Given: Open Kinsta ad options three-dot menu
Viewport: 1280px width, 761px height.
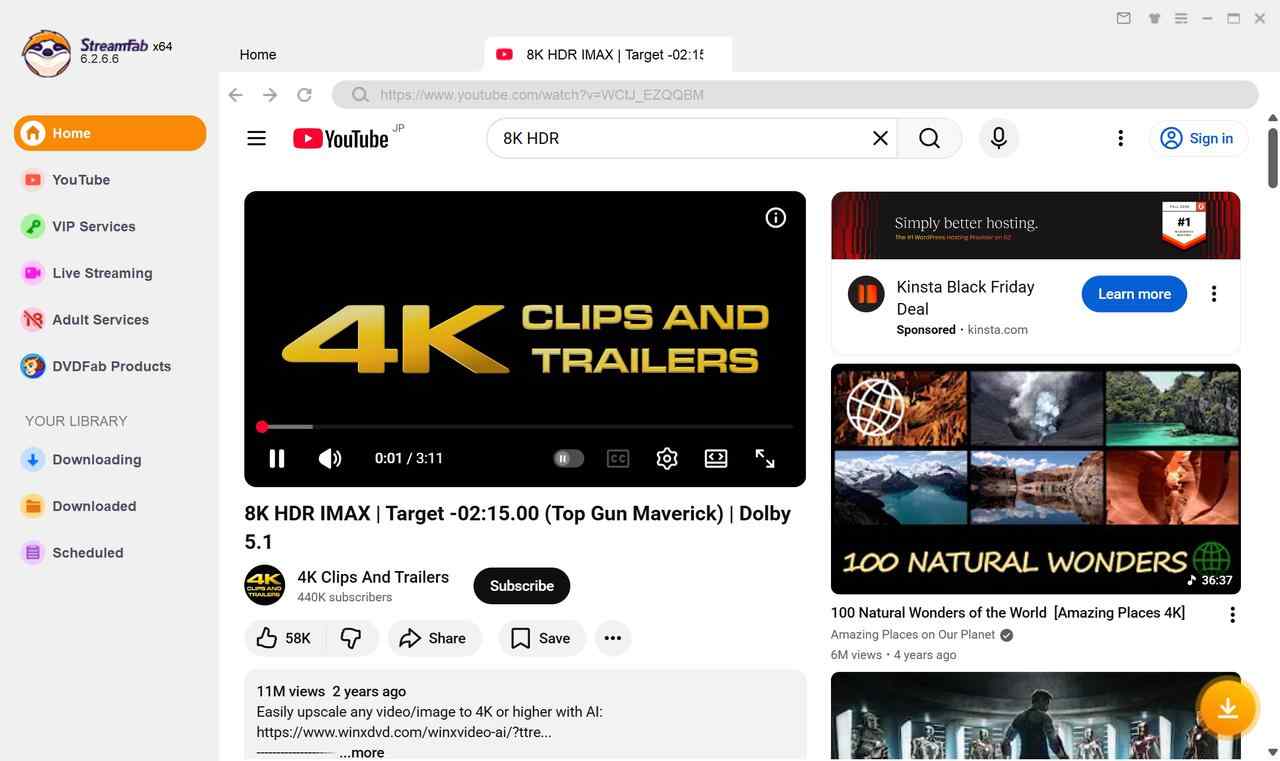Looking at the screenshot, I should 1214,294.
